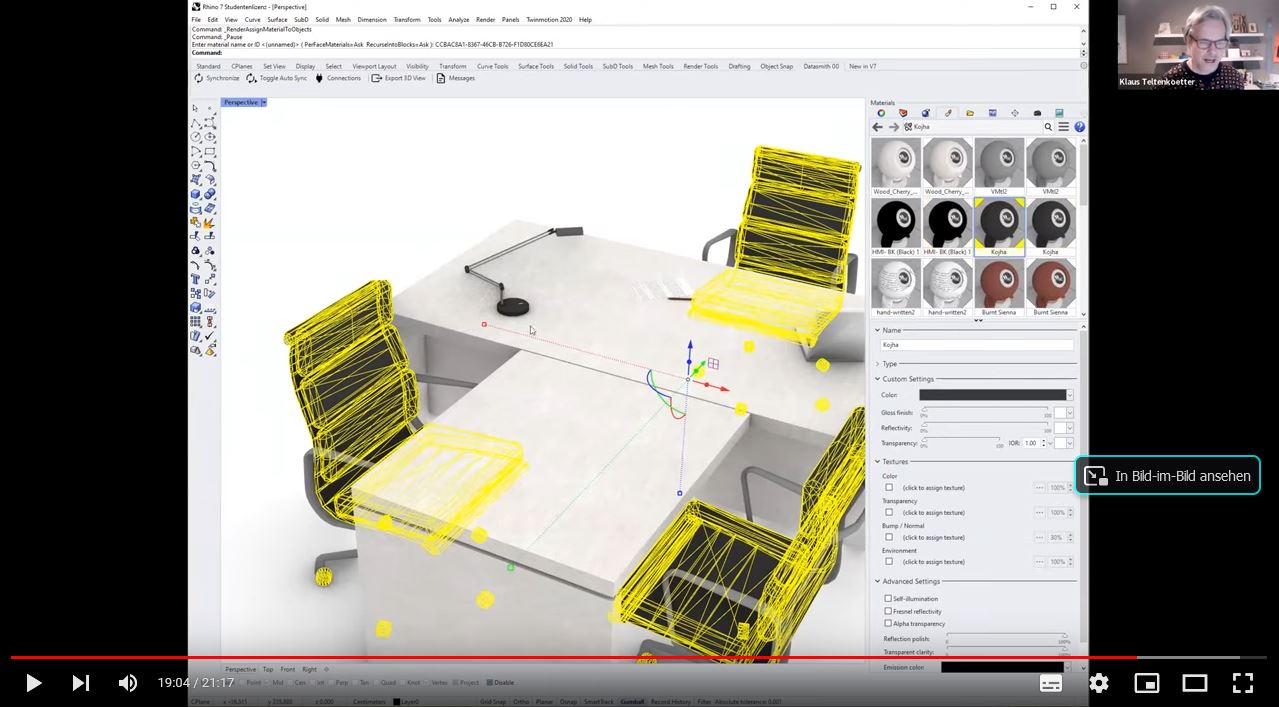Click 'In Bild-im-Bild ansehen' button
Screen dimensions: 1279x707
click(1167, 476)
